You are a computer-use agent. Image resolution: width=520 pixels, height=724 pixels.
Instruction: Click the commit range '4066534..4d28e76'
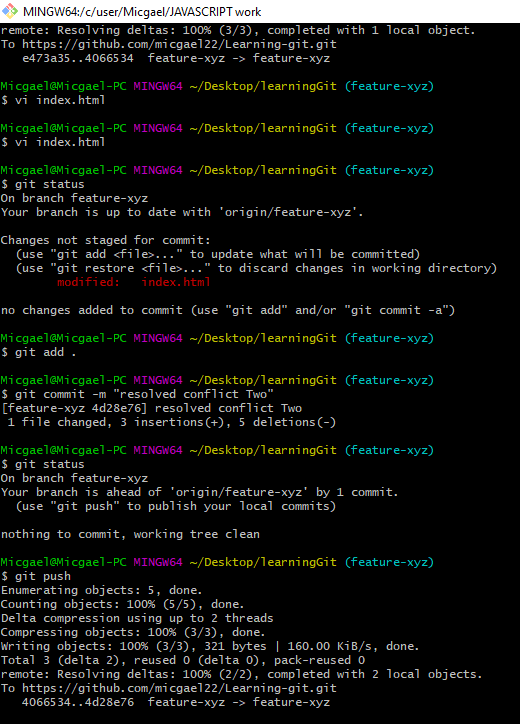[x=78, y=702]
